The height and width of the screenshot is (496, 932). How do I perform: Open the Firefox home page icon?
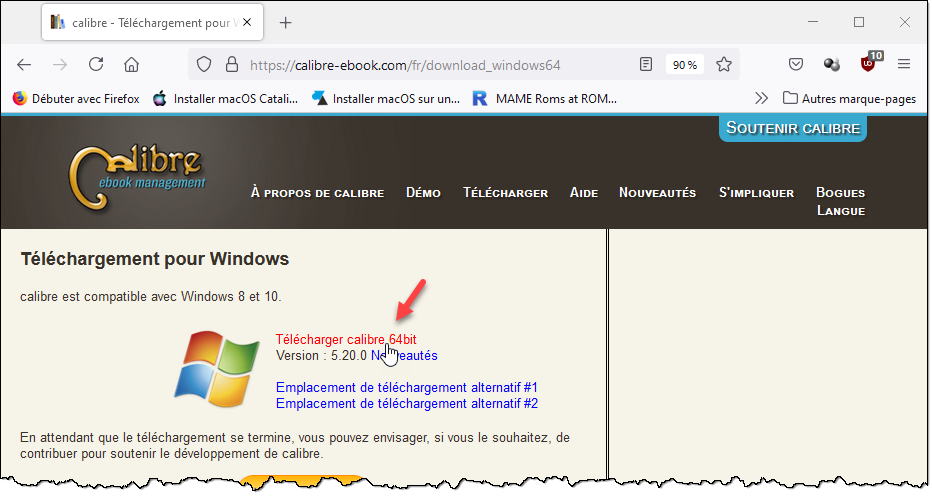pos(131,64)
